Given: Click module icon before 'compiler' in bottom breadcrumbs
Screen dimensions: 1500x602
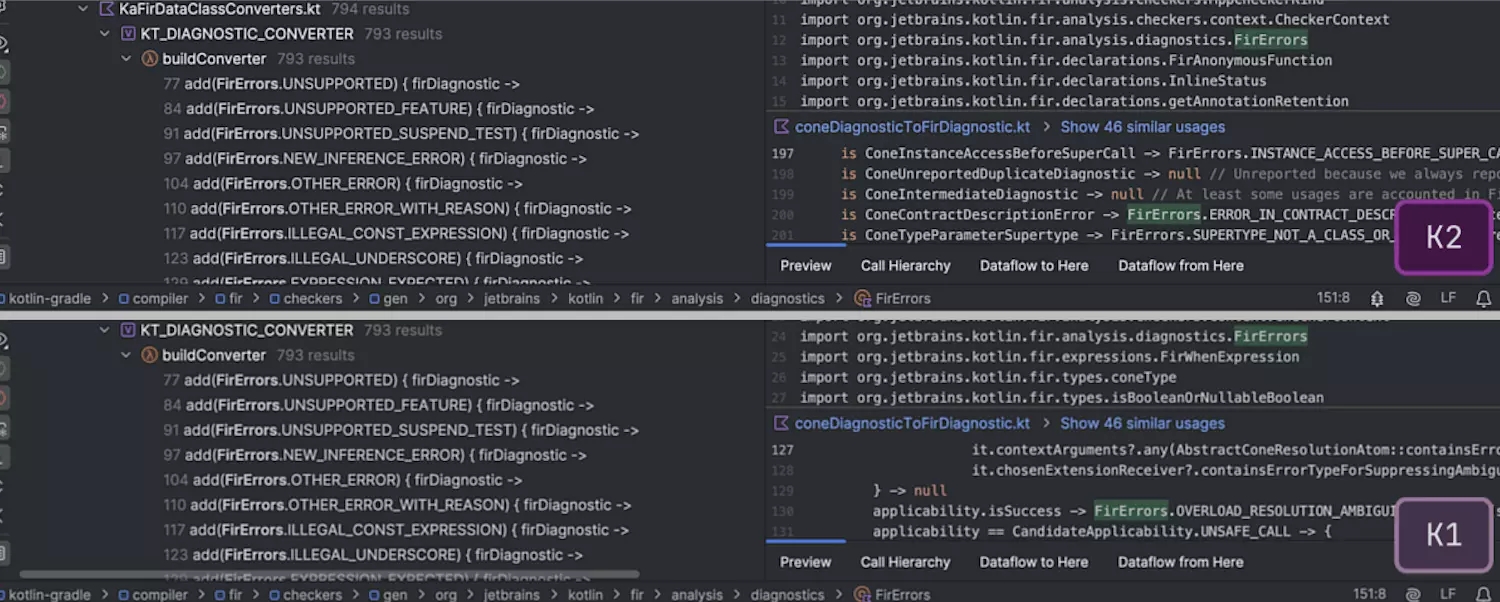Looking at the screenshot, I should (x=124, y=595).
